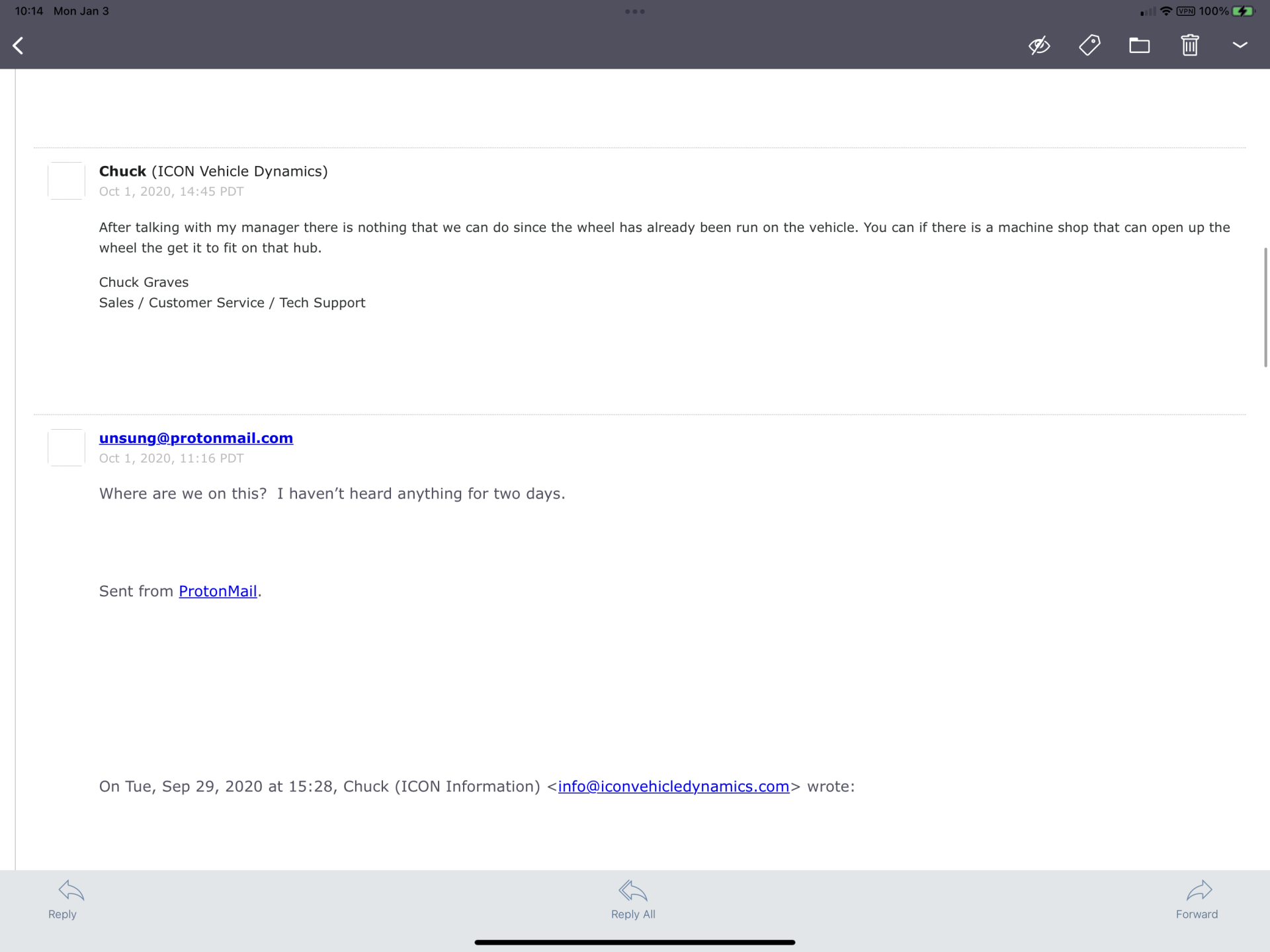Tap "Sales / Customer Service / Tech Support" line
The height and width of the screenshot is (952, 1270).
pos(232,303)
